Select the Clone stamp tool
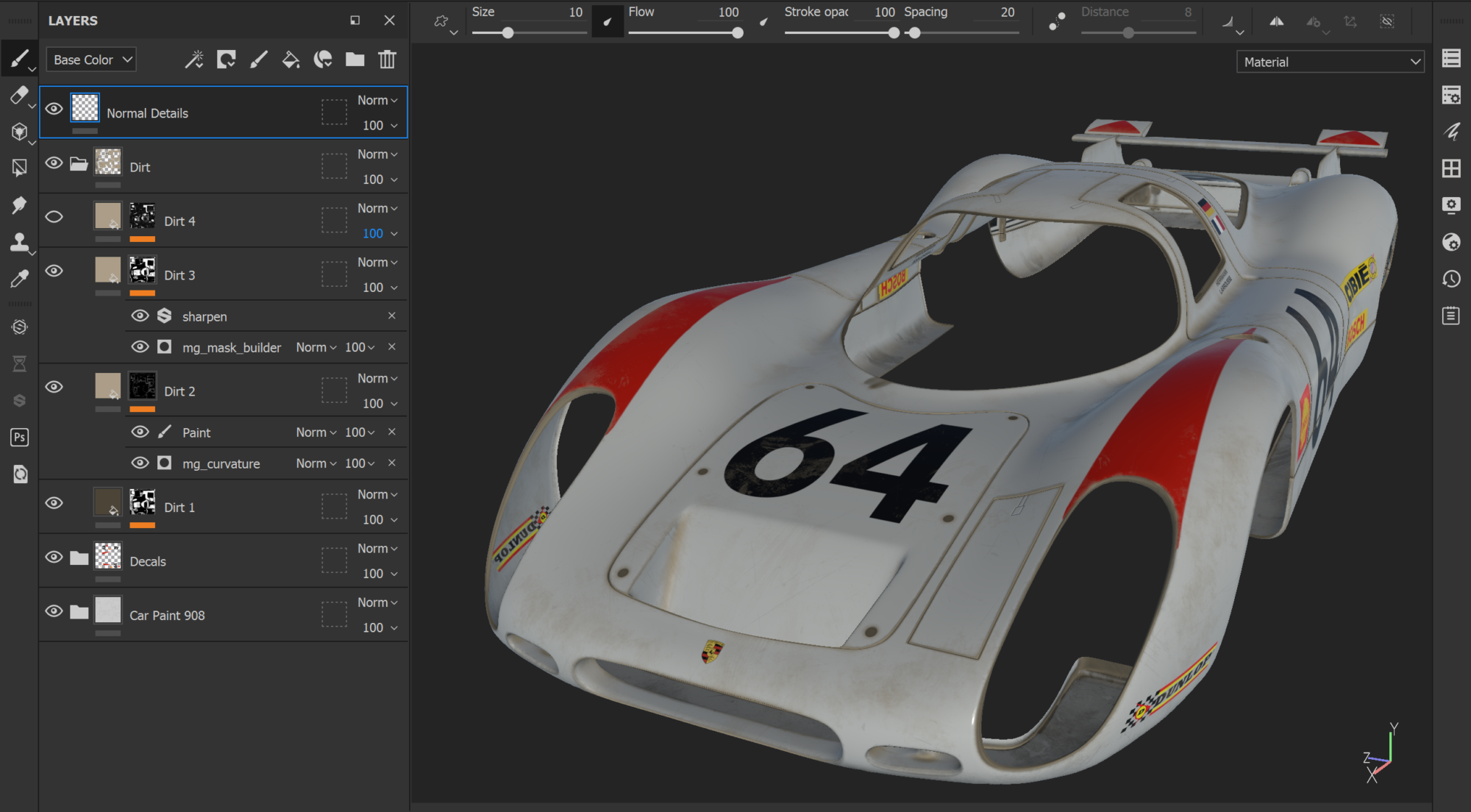 click(x=19, y=242)
